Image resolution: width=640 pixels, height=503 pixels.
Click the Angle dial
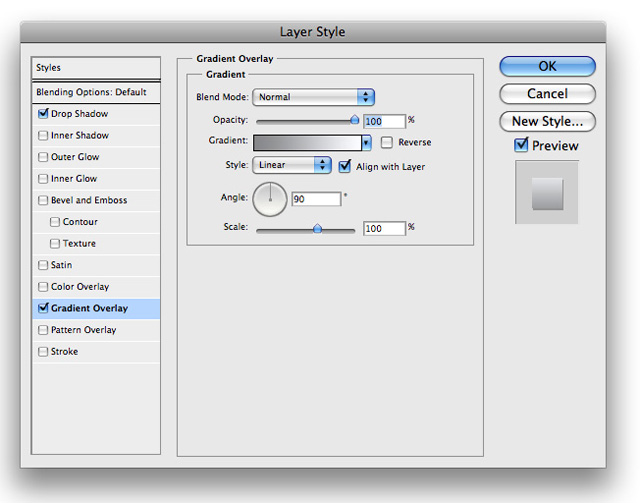tap(270, 199)
